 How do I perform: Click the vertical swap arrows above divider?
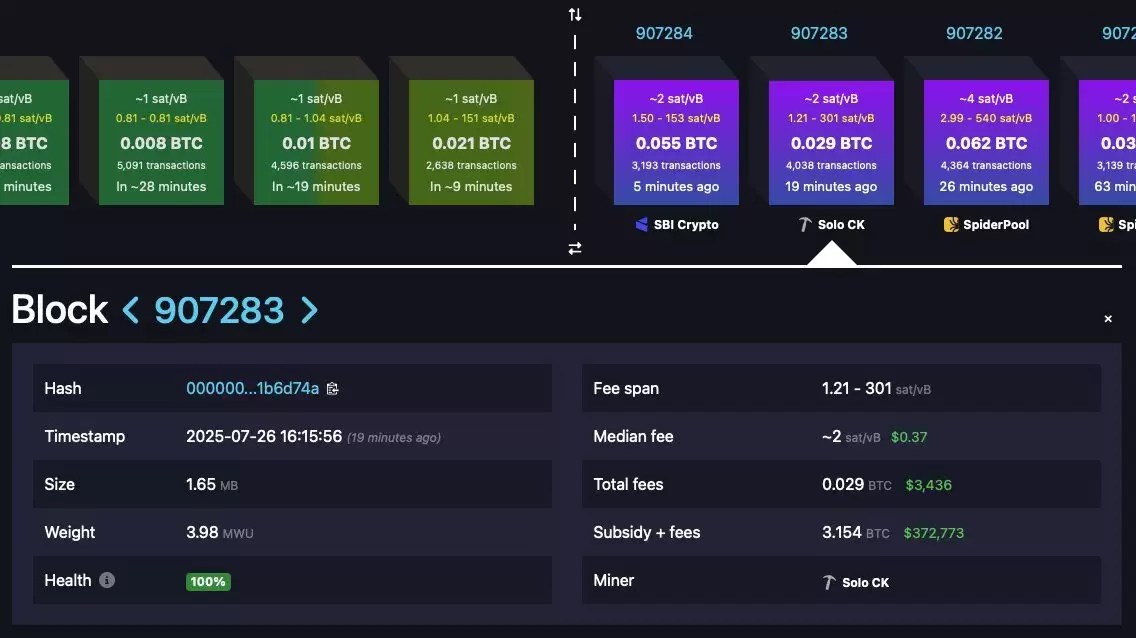pos(575,14)
